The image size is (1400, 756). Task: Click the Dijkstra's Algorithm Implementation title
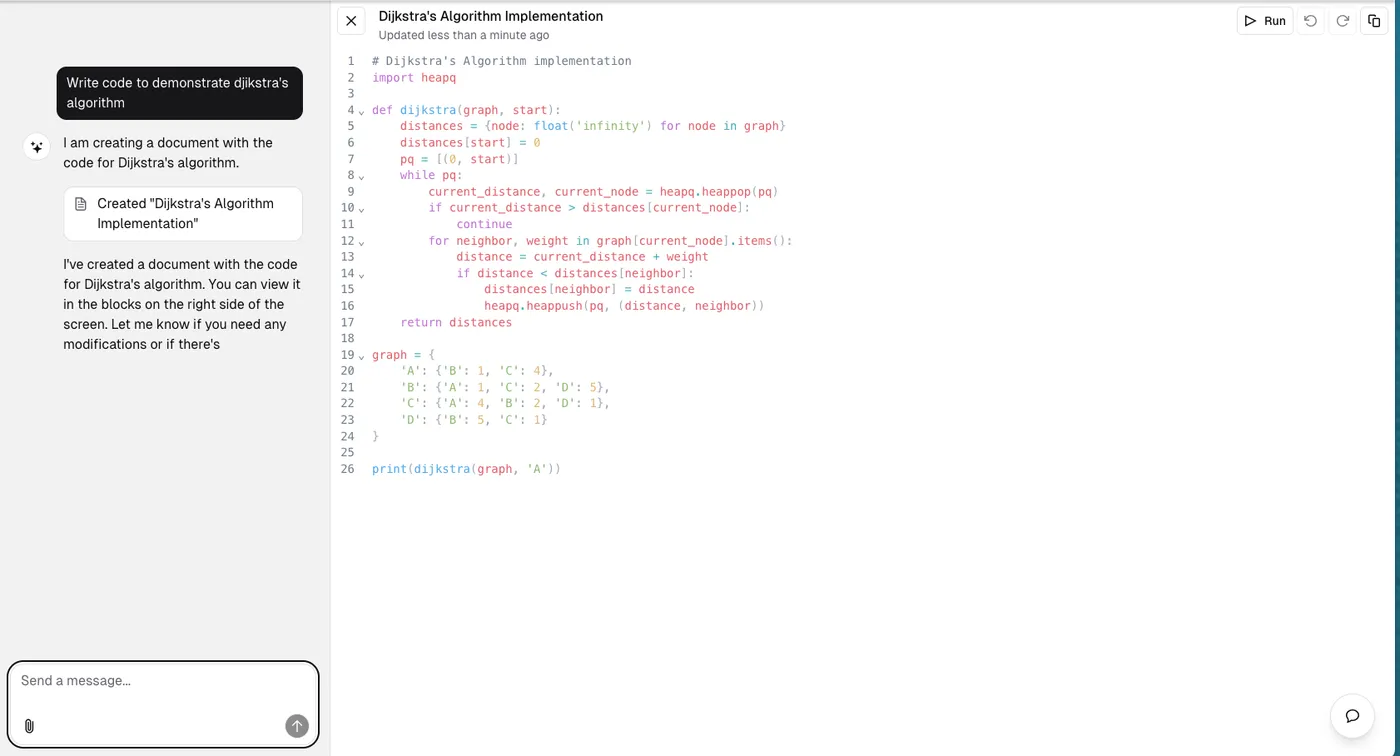[491, 16]
